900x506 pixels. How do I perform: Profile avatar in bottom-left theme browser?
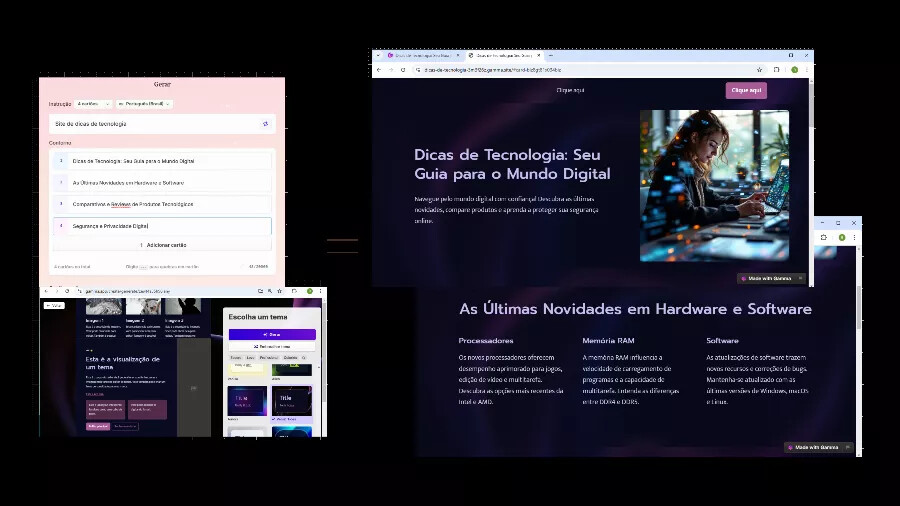coord(309,291)
